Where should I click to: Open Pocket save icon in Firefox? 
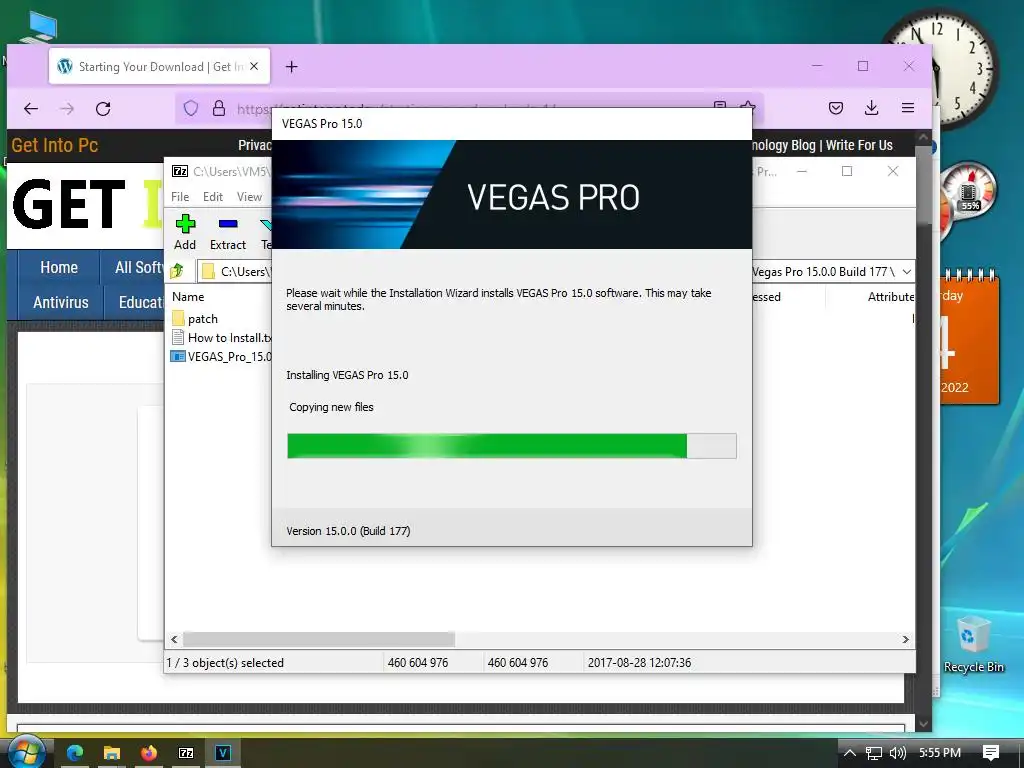[835, 108]
